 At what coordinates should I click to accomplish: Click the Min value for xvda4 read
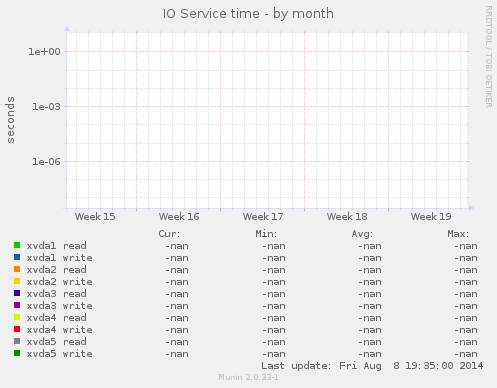(x=274, y=318)
